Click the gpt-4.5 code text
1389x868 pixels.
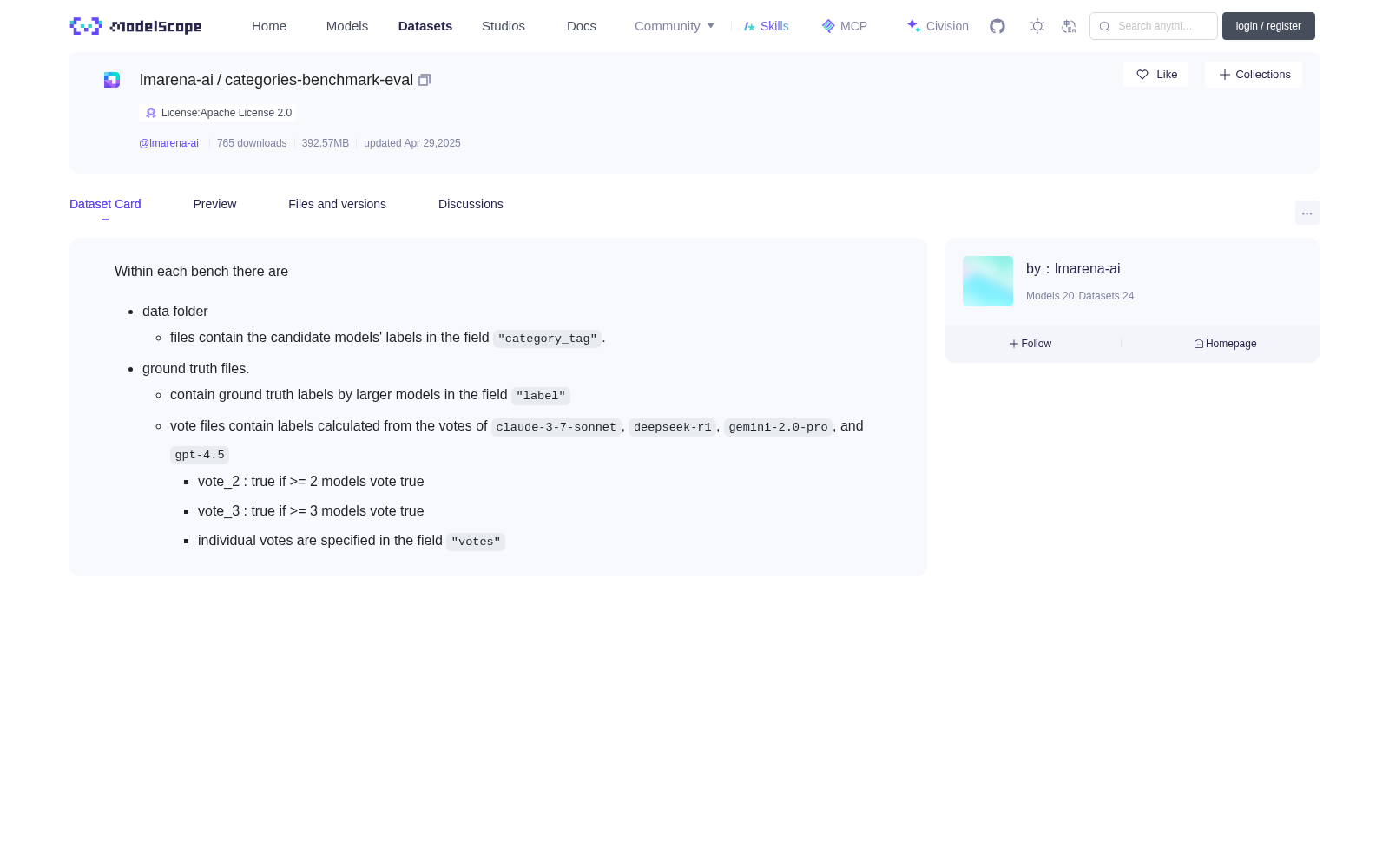click(x=200, y=455)
